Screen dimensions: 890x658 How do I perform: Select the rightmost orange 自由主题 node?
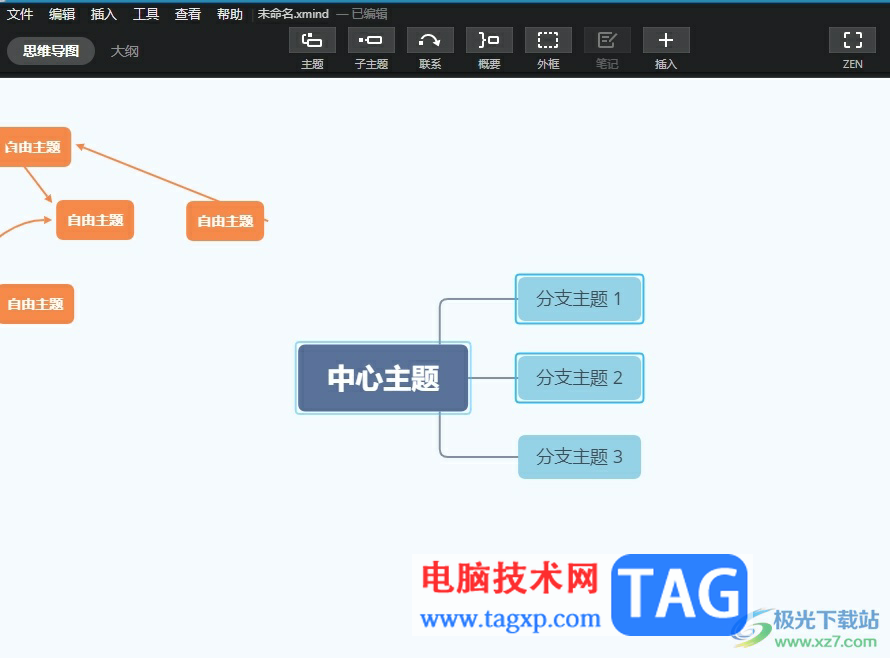225,221
